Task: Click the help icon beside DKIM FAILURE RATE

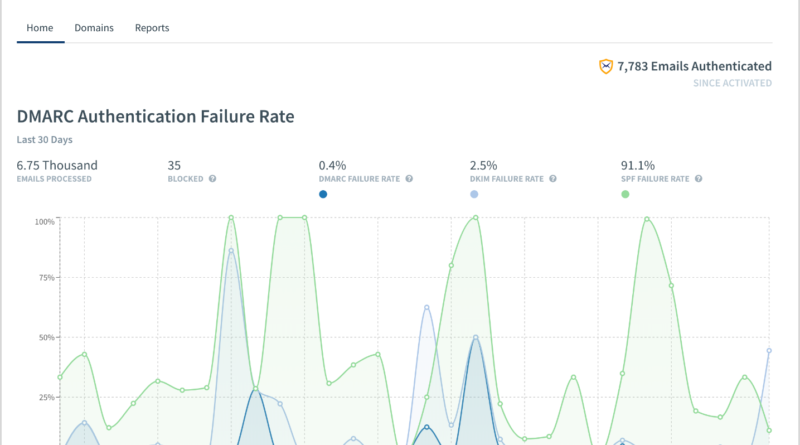Action: [553, 179]
